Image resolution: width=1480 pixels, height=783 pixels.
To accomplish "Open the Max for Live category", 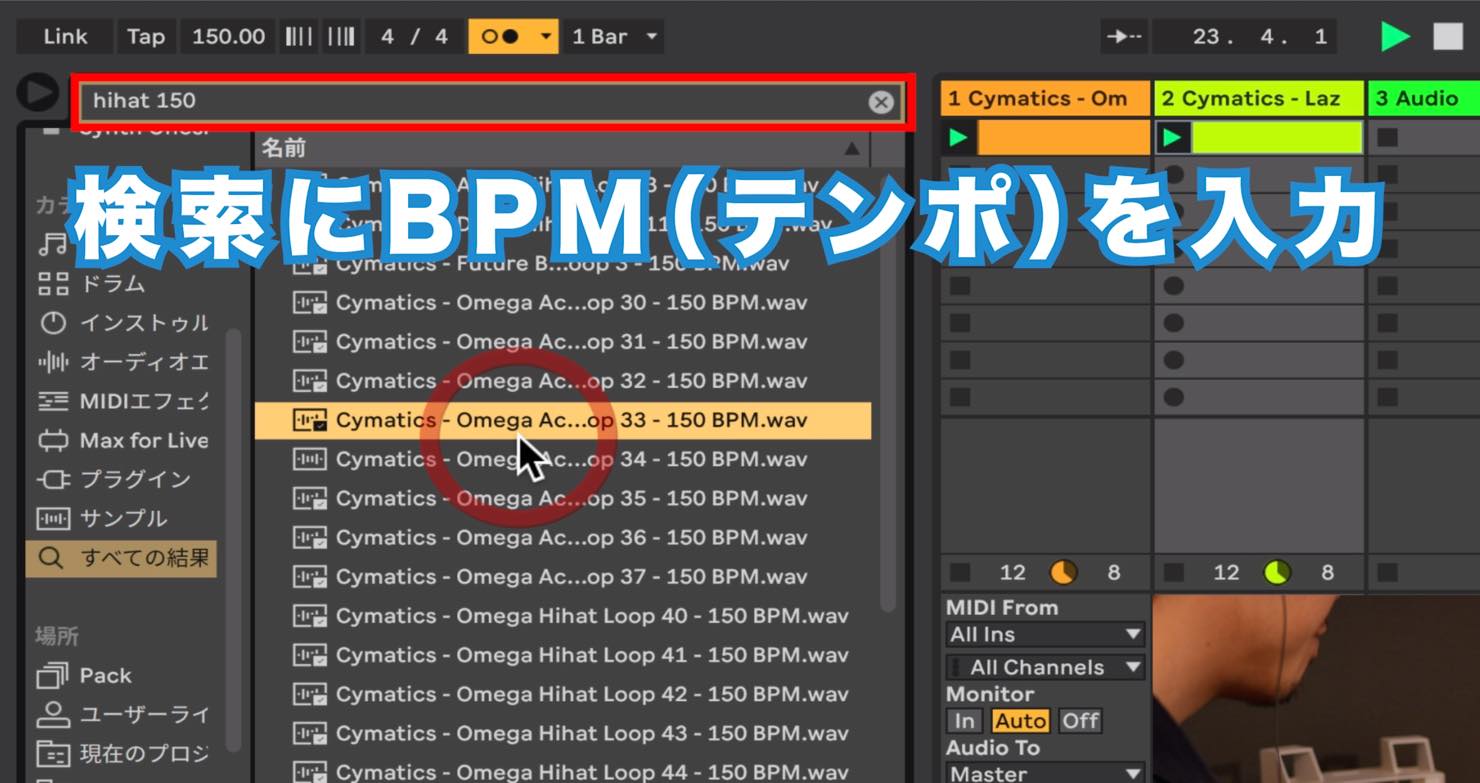I will point(124,440).
